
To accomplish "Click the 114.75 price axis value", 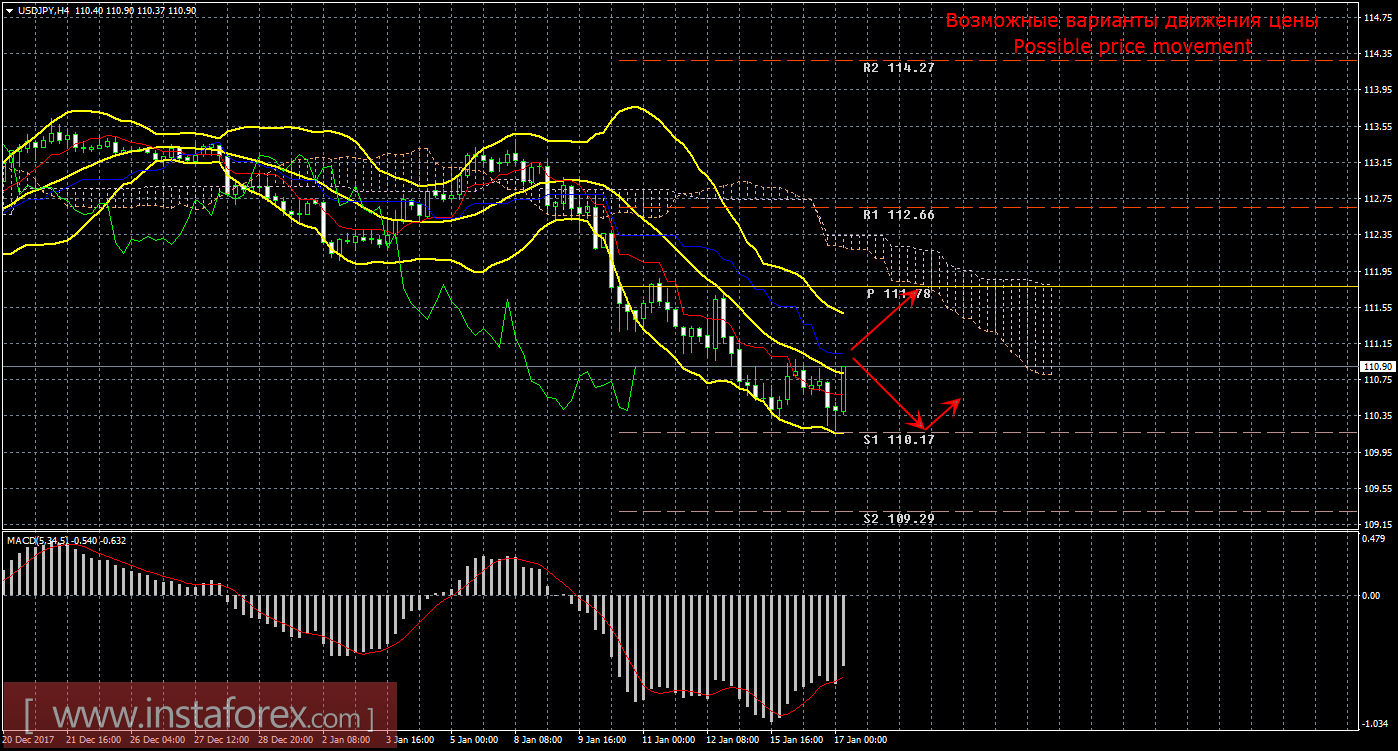I will click(x=1377, y=18).
